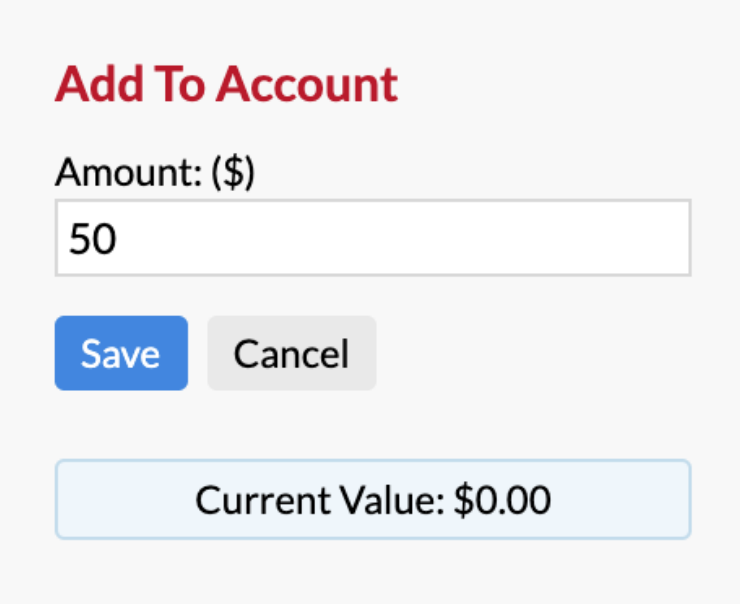Click the light blue Current Value banner
740x604 pixels.
click(372, 499)
